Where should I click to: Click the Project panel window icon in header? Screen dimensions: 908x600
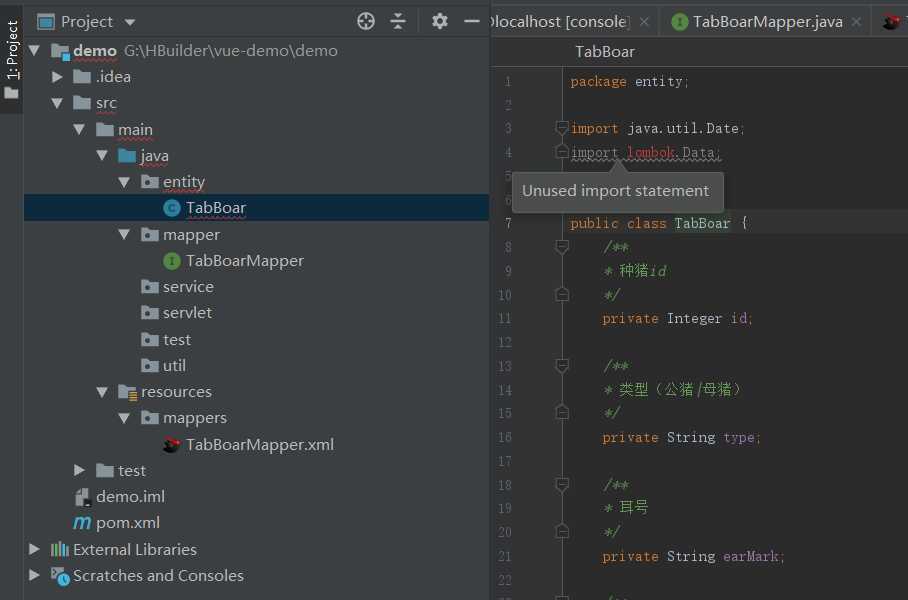click(x=46, y=22)
